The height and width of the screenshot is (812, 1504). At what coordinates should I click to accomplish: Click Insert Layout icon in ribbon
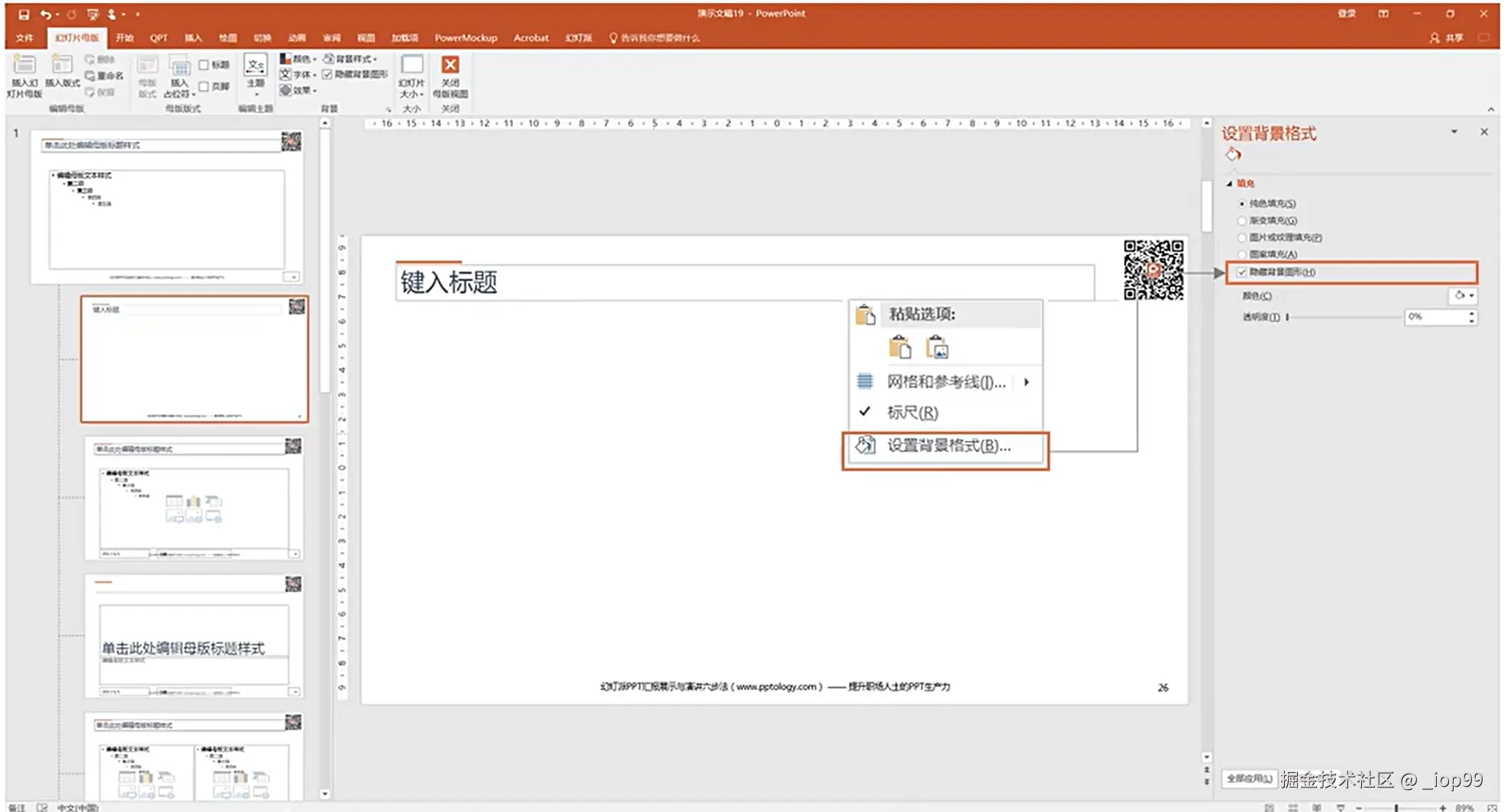[62, 65]
